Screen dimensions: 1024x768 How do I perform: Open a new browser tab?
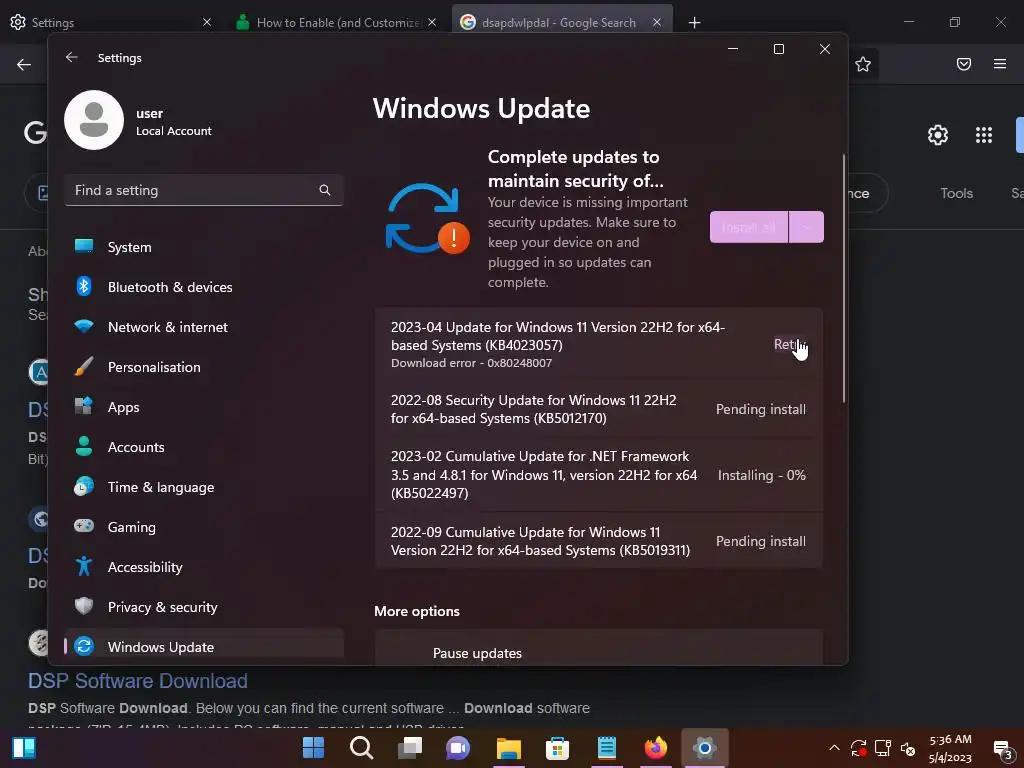tap(694, 23)
